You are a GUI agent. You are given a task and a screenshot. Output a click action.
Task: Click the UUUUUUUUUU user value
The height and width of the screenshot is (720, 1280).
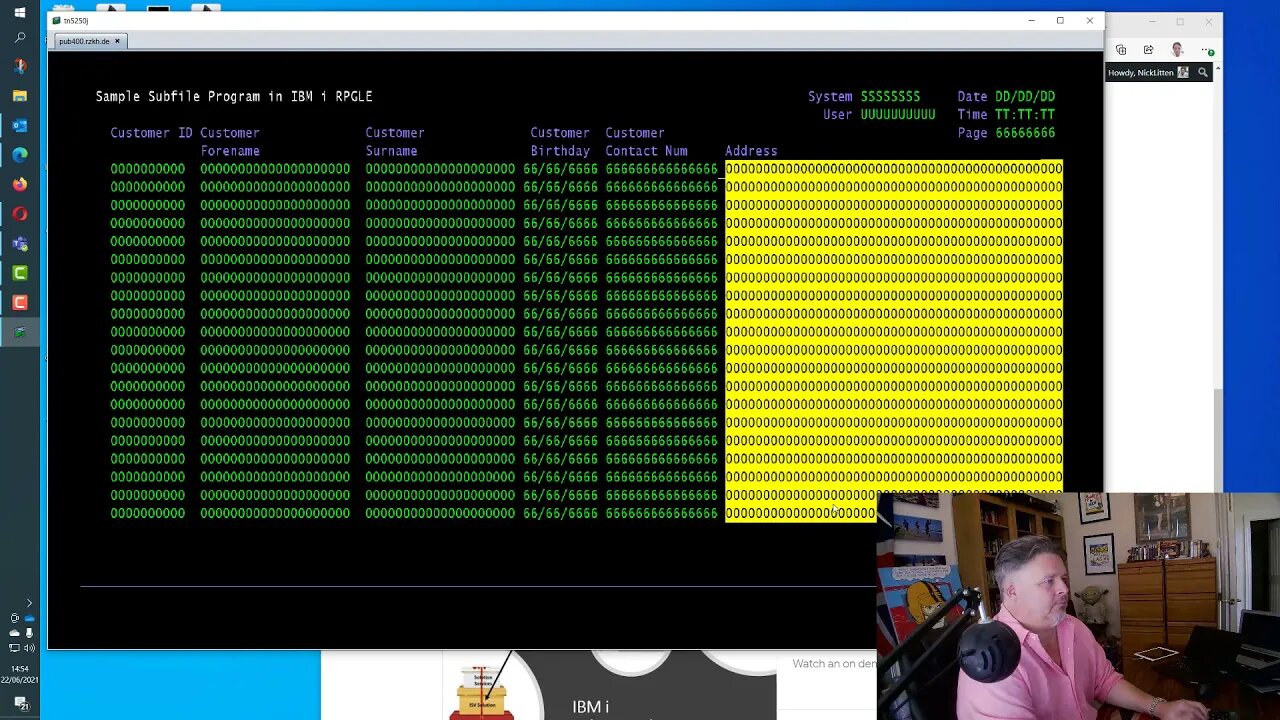coord(898,114)
